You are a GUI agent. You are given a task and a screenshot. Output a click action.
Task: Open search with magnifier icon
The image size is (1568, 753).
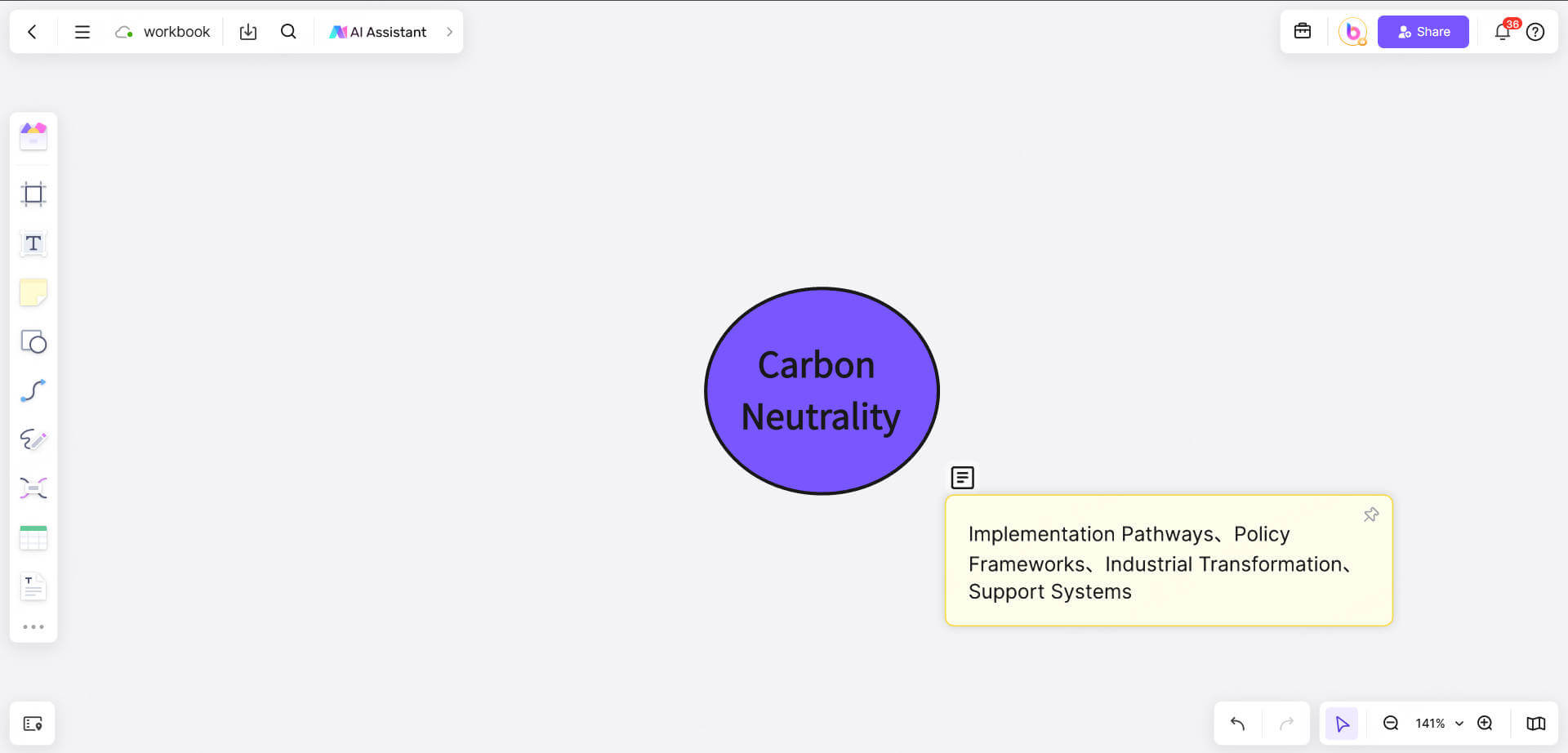point(288,32)
